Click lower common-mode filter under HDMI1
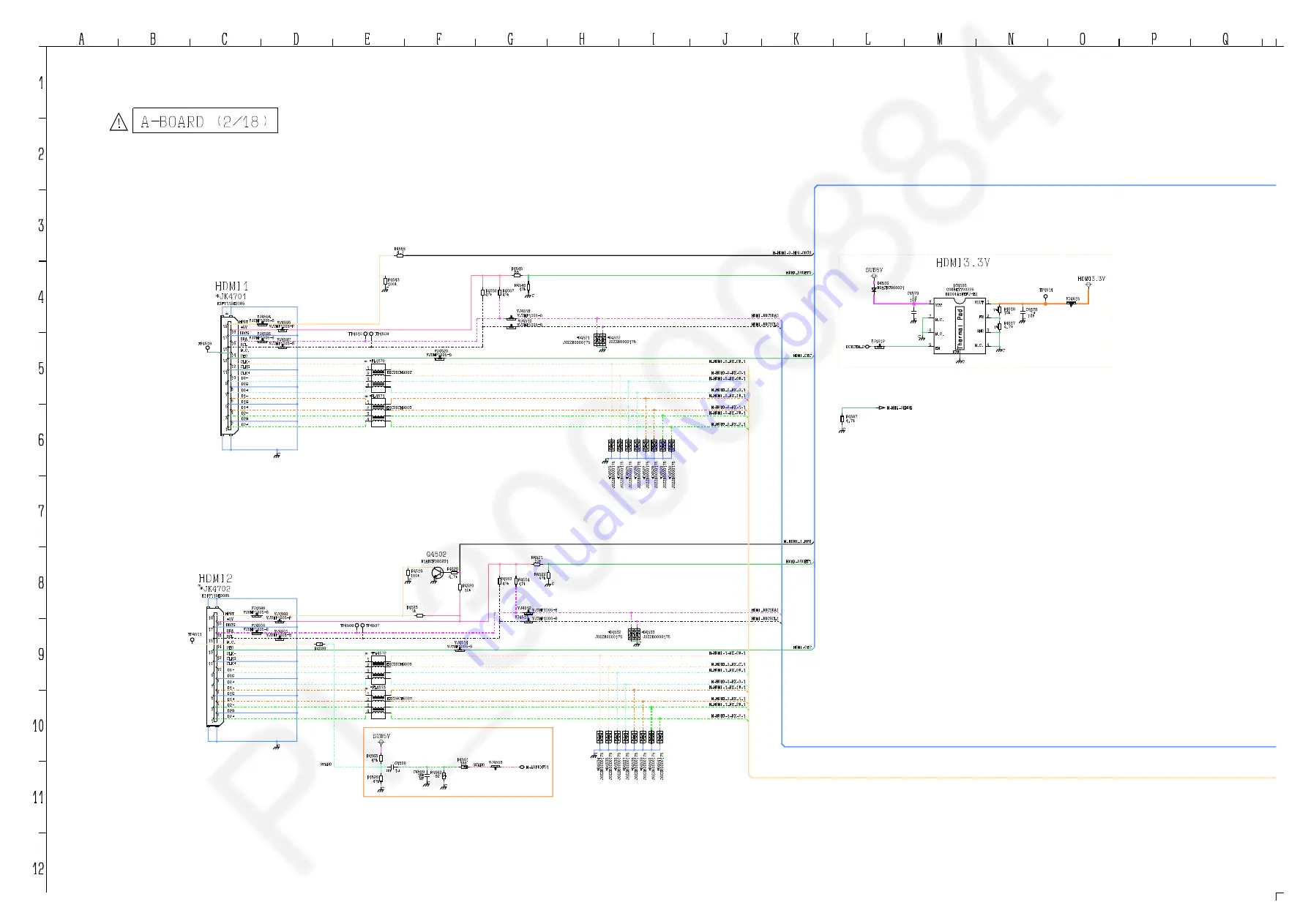This screenshot has height=924, width=1308. (378, 413)
